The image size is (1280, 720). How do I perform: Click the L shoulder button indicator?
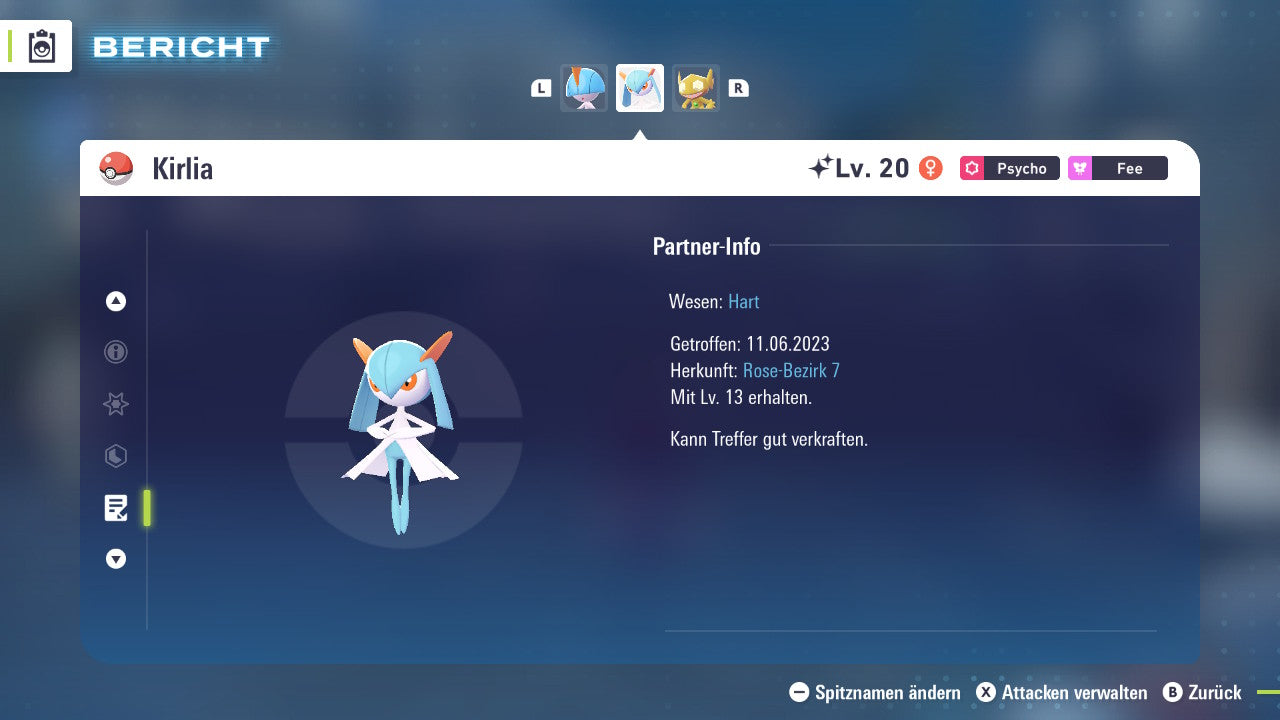click(540, 87)
